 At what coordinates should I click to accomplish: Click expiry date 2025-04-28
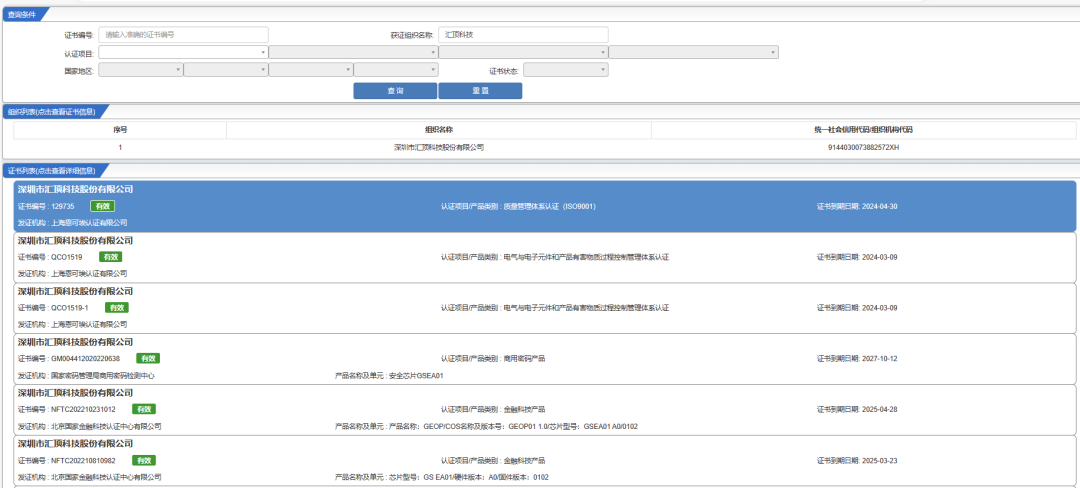click(x=880, y=410)
